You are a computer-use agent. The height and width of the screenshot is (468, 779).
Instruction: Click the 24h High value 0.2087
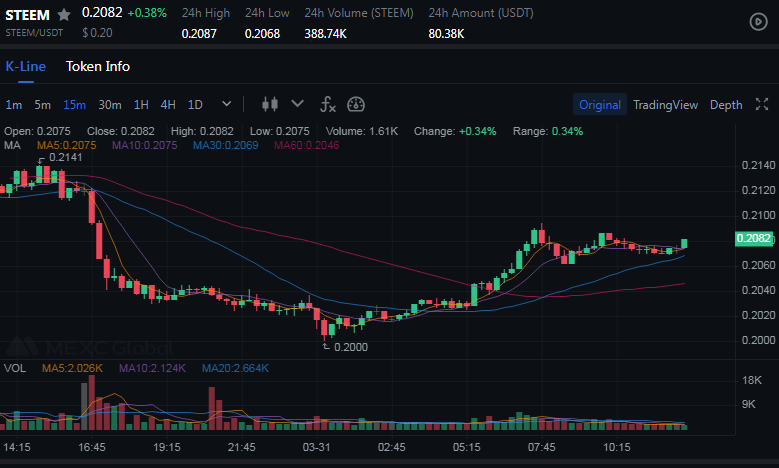click(199, 34)
